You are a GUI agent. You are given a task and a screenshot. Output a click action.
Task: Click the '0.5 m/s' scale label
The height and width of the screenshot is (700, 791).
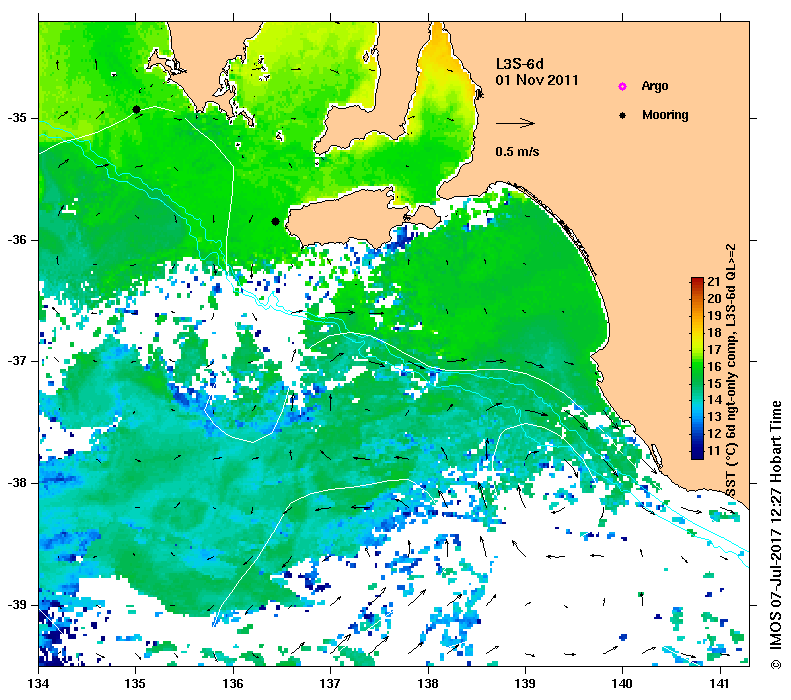tap(517, 152)
